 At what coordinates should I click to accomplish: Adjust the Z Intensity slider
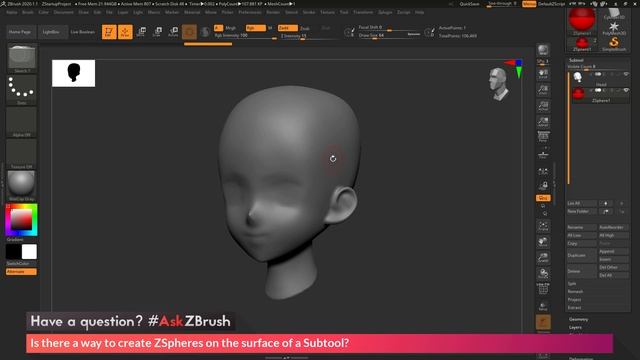click(x=309, y=36)
